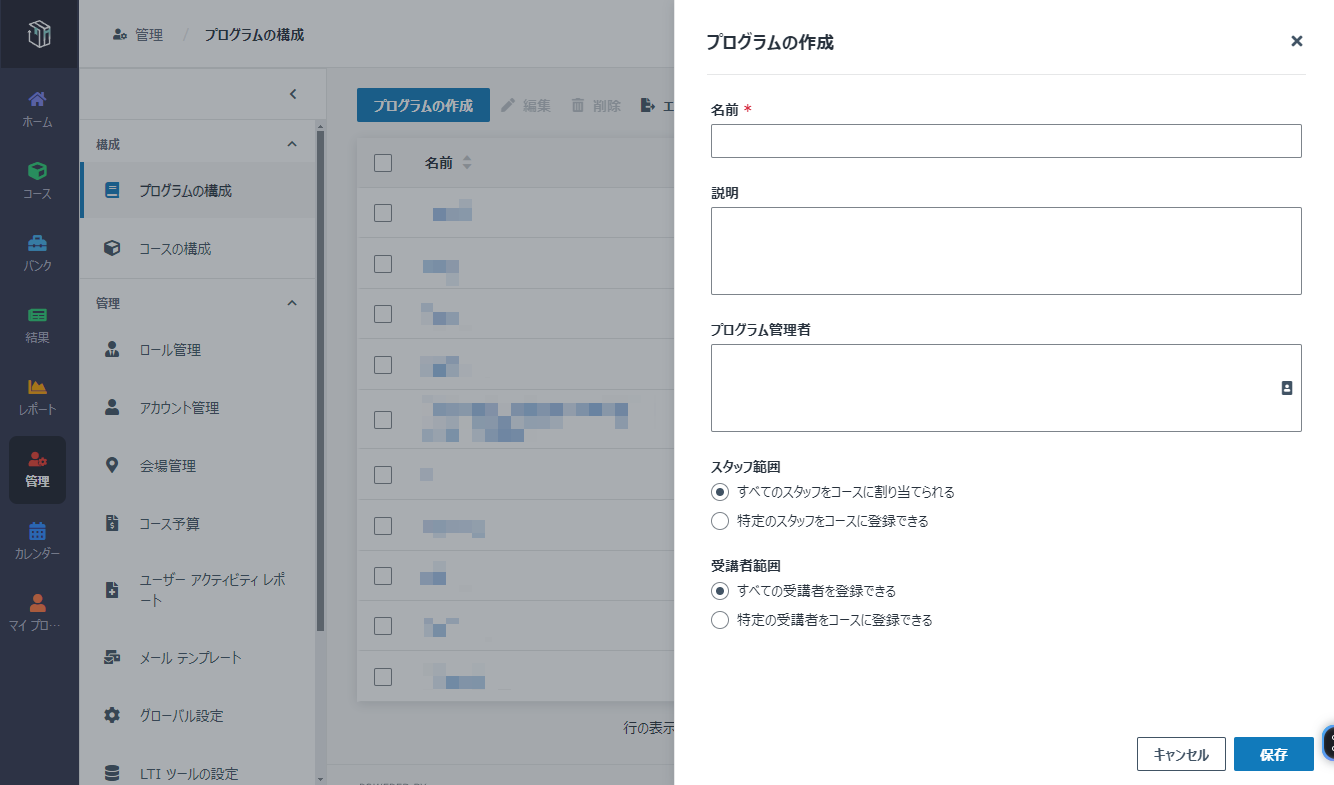Open グローバル設定 menu item
This screenshot has width=1334, height=785.
pos(198,716)
